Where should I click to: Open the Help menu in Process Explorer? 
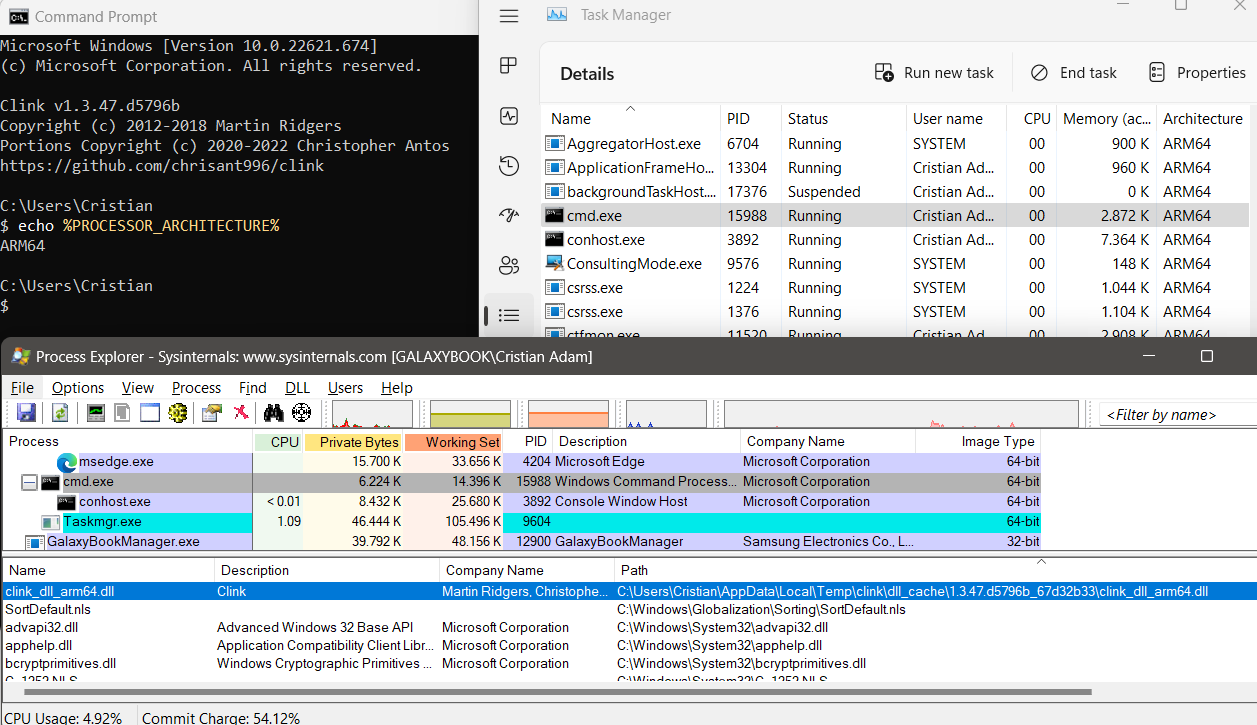pos(397,388)
